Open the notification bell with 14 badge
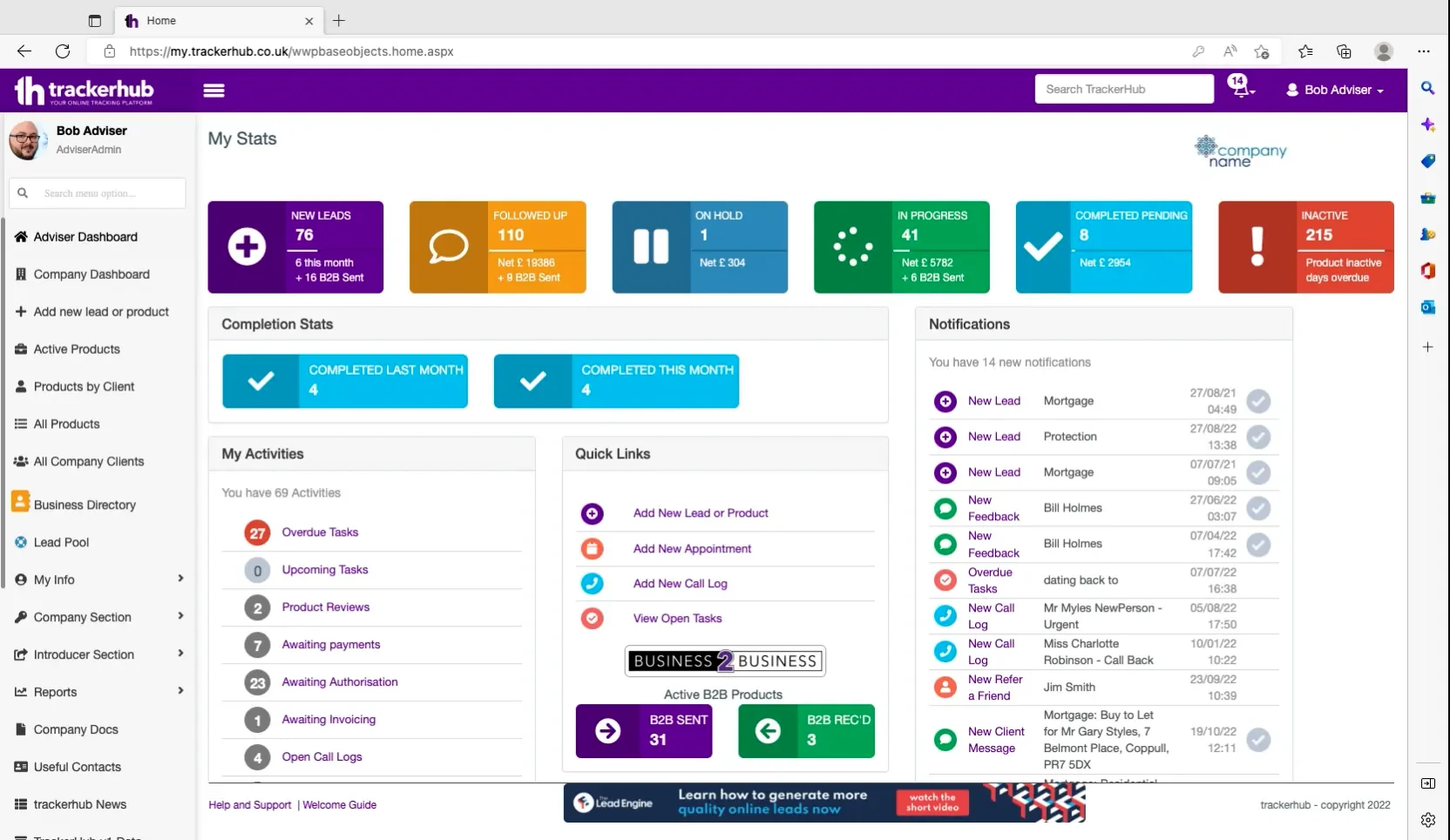Viewport: 1450px width, 840px height. [1241, 86]
